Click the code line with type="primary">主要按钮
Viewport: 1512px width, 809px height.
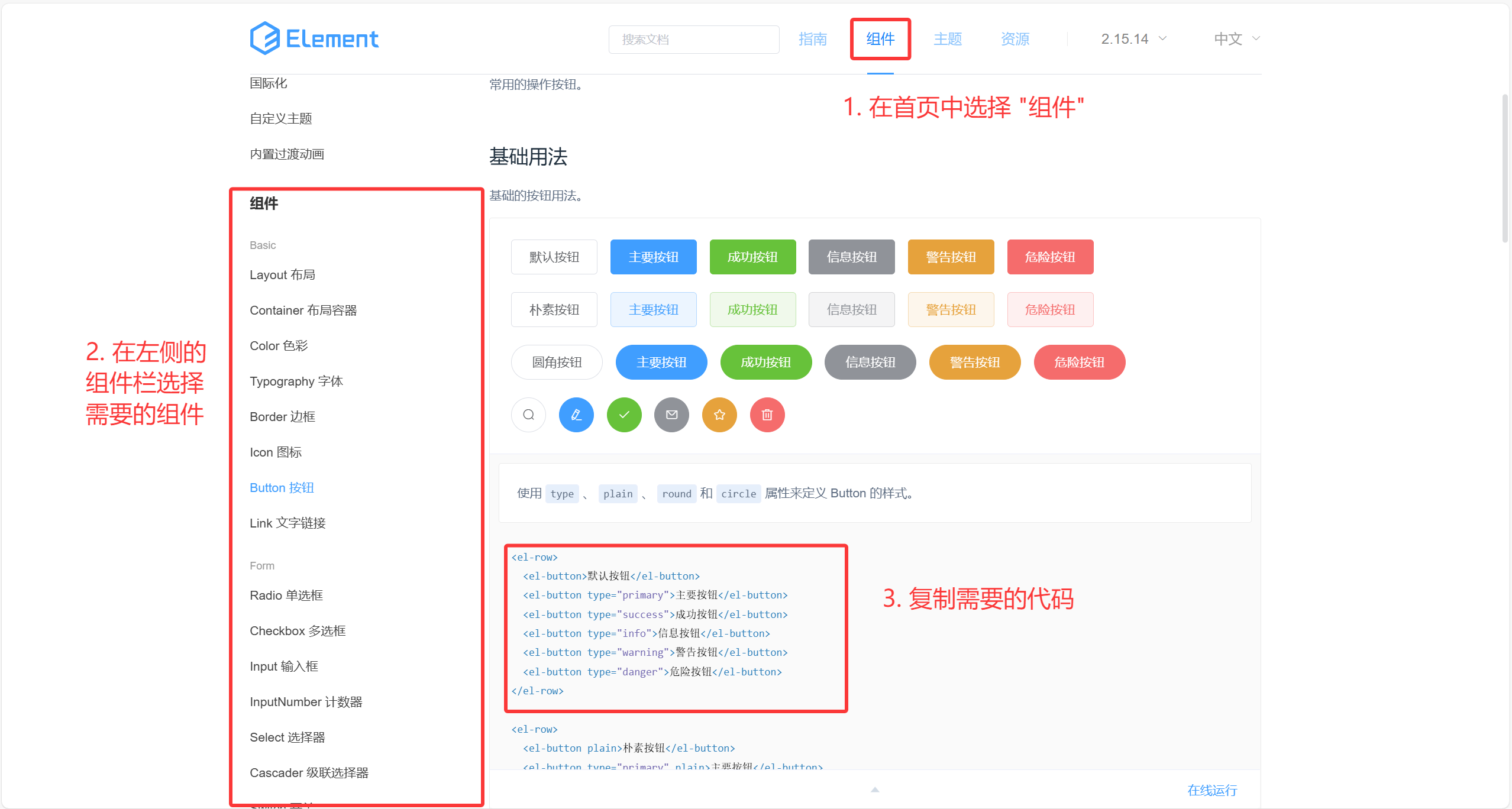655,595
